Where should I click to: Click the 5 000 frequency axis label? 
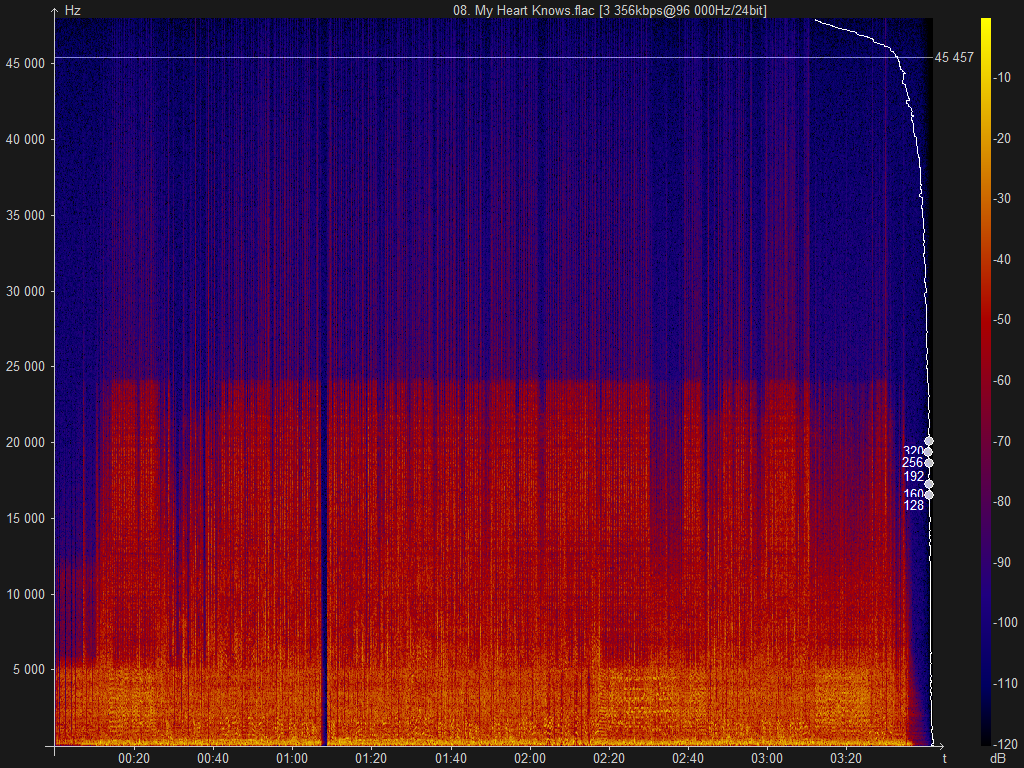[29, 669]
